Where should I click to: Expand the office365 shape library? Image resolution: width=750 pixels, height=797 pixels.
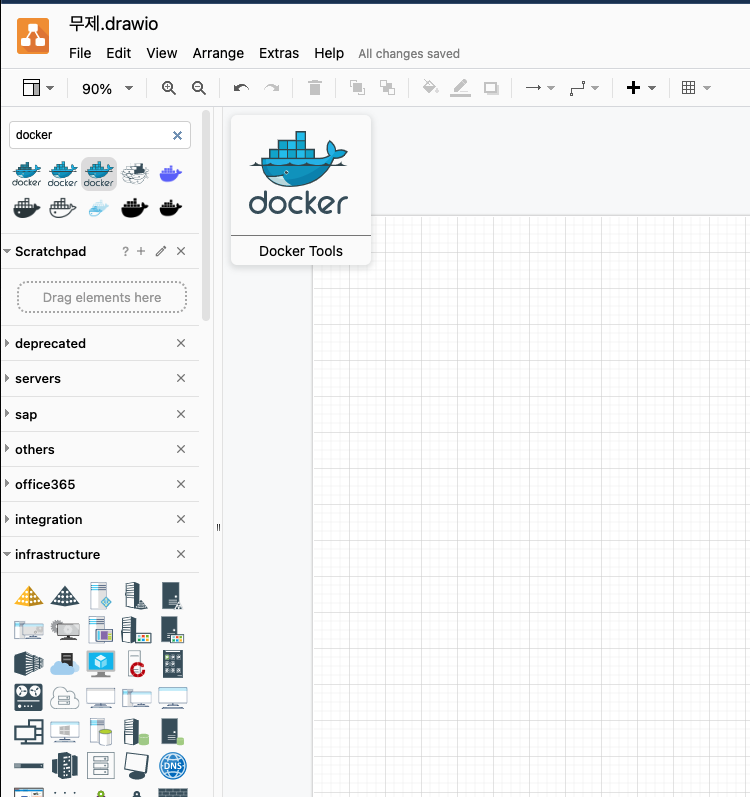tap(45, 485)
